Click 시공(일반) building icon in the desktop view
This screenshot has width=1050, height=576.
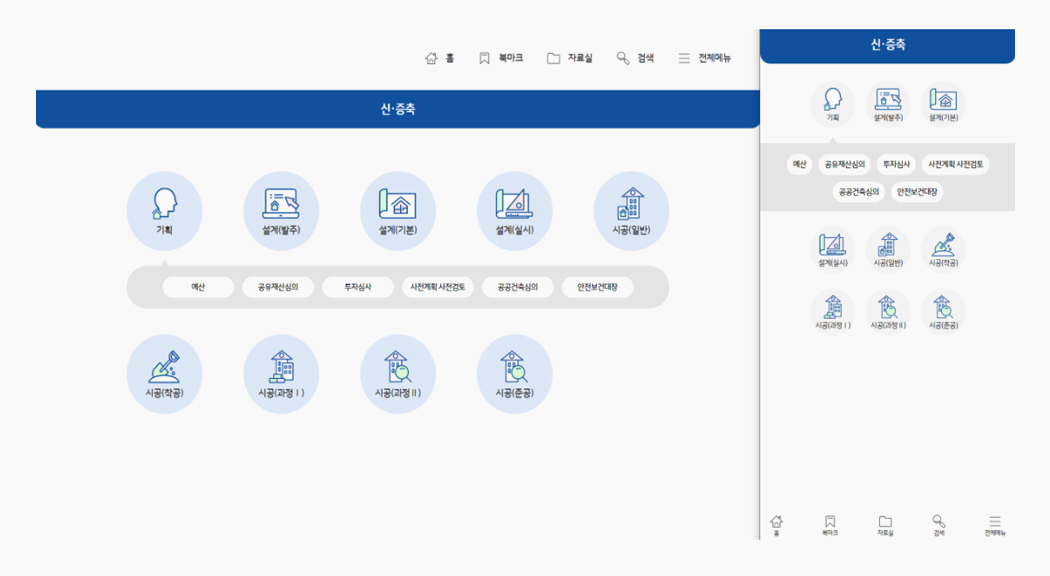pyautogui.click(x=631, y=209)
